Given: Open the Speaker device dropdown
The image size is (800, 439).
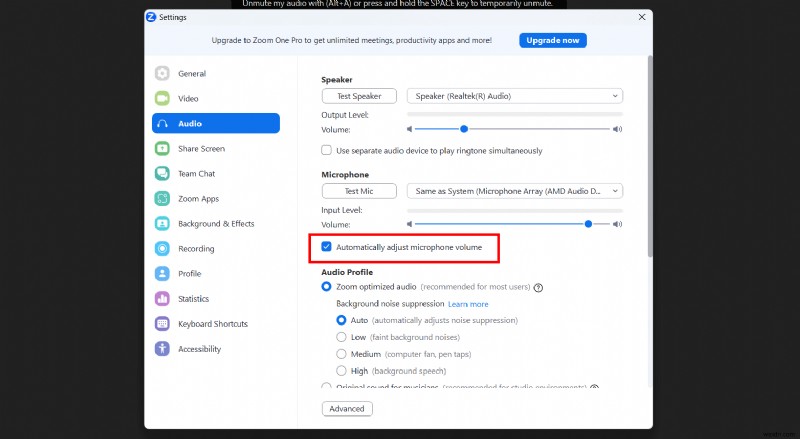Looking at the screenshot, I should (x=515, y=96).
